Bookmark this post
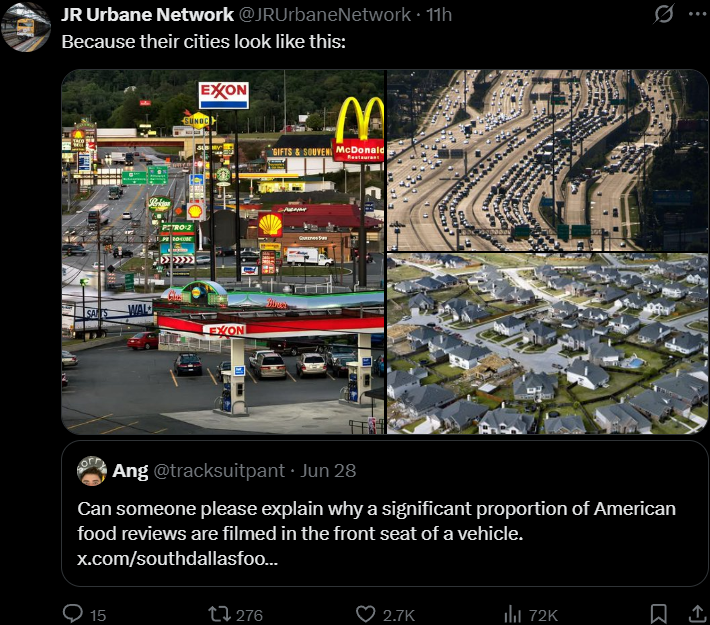710x625 pixels. coord(658,614)
